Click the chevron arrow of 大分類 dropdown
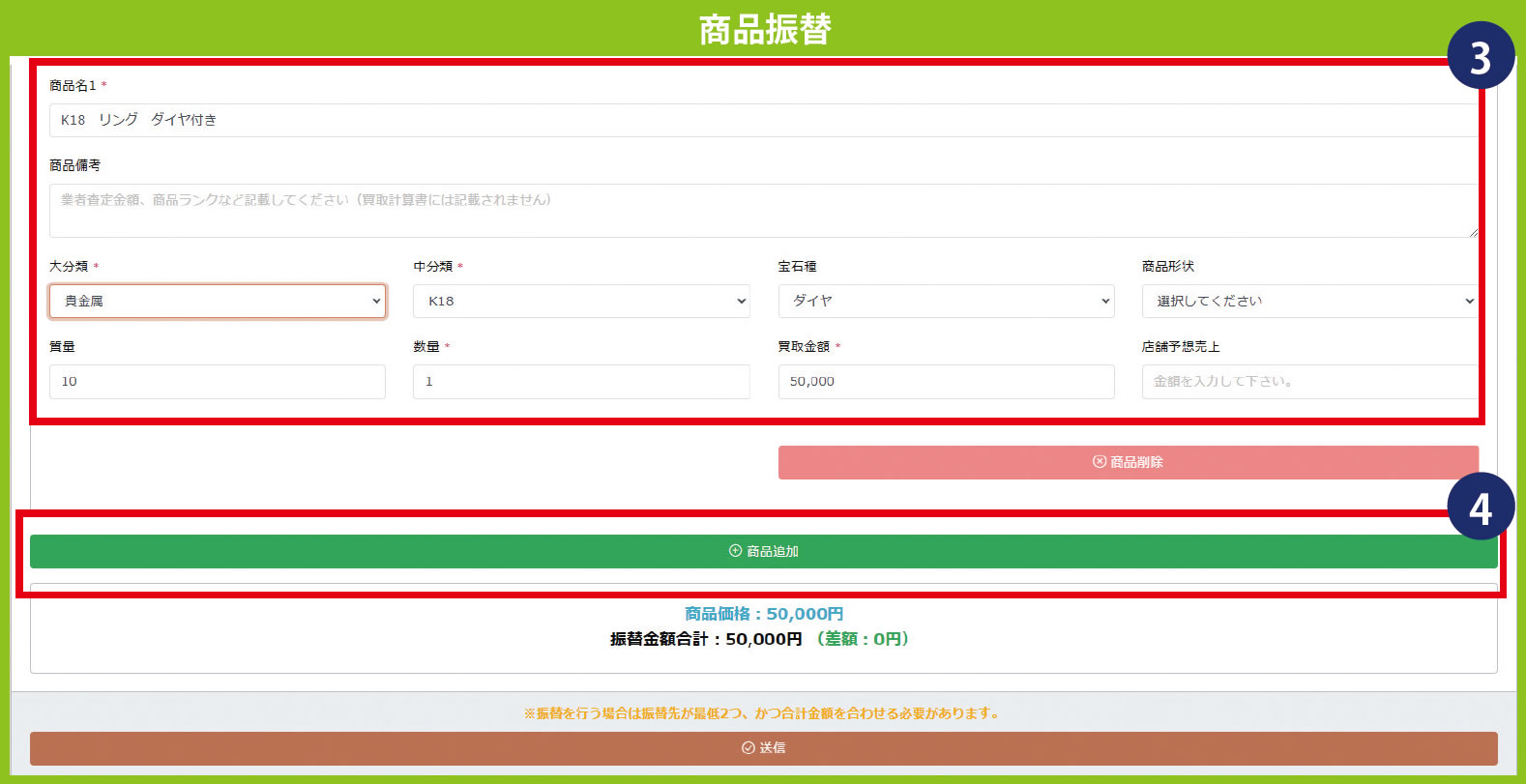This screenshot has height=784, width=1526. pyautogui.click(x=376, y=302)
